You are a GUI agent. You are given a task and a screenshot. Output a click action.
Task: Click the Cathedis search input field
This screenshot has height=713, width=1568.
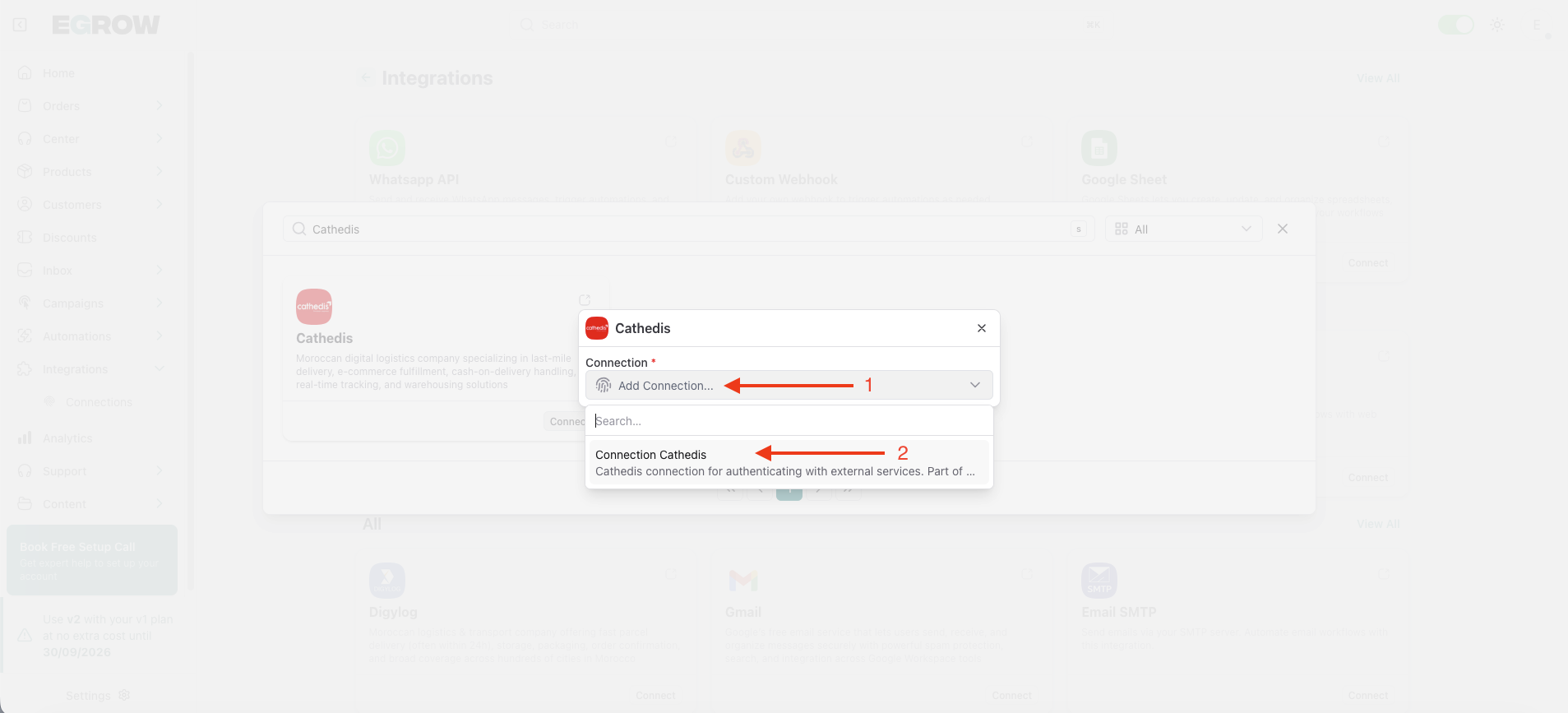click(688, 229)
